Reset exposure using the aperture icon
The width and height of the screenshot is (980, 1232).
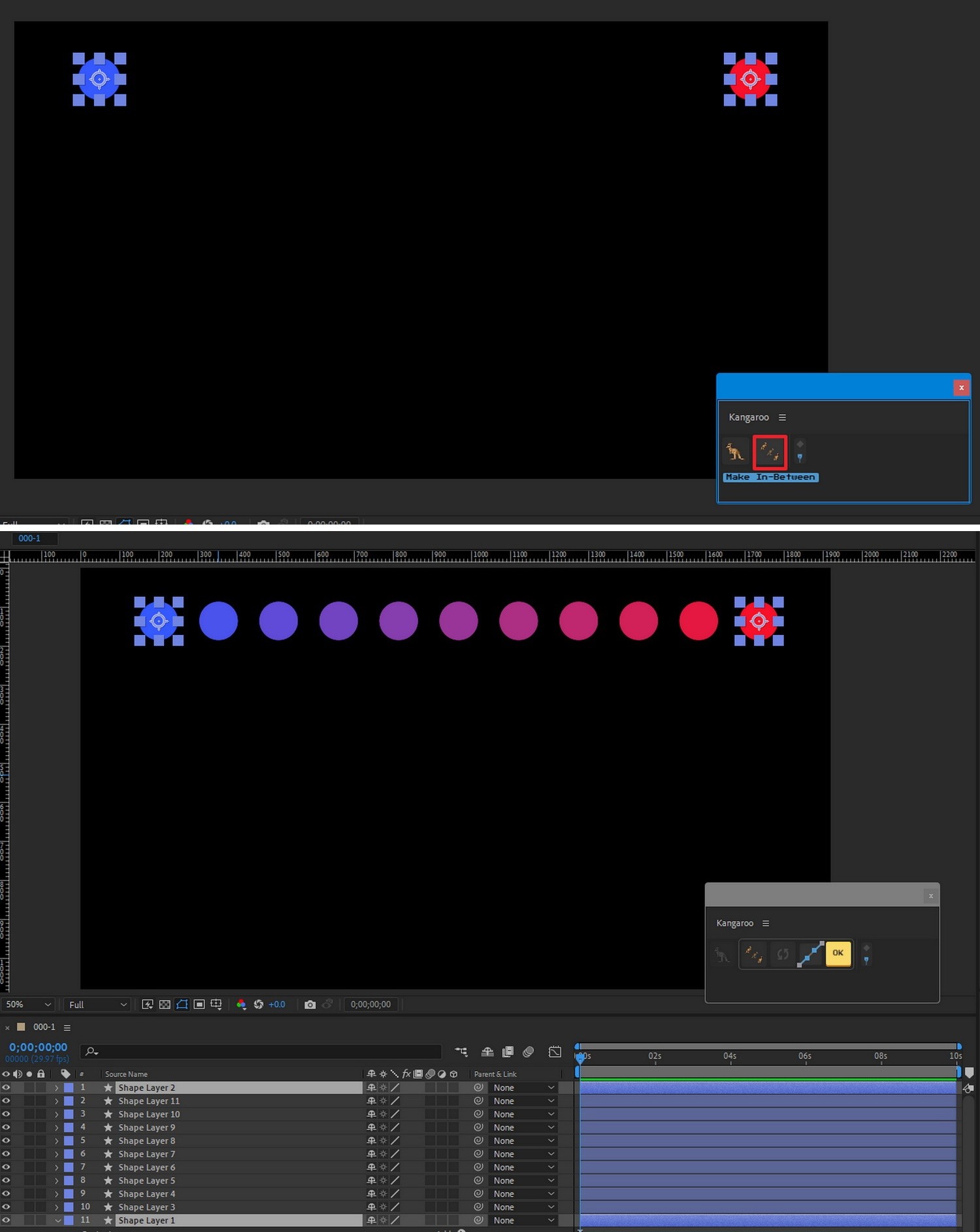(259, 1004)
